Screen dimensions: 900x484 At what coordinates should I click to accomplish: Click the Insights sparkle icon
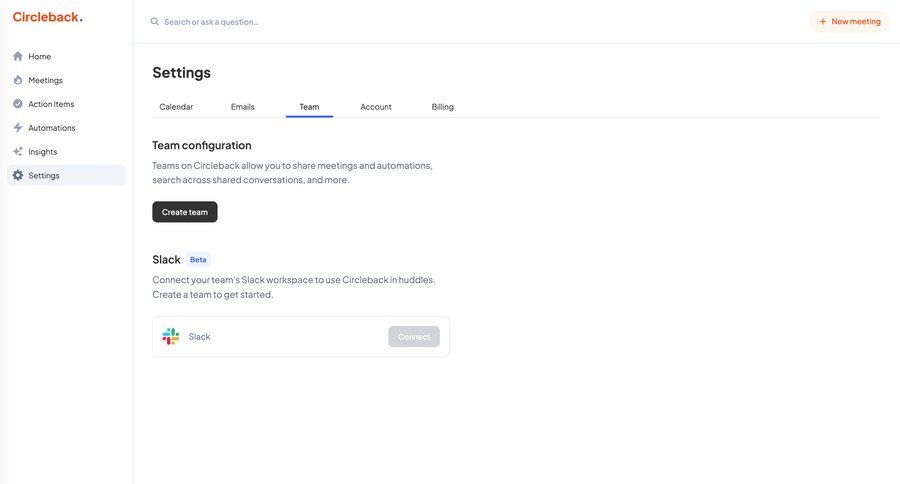coord(17,152)
